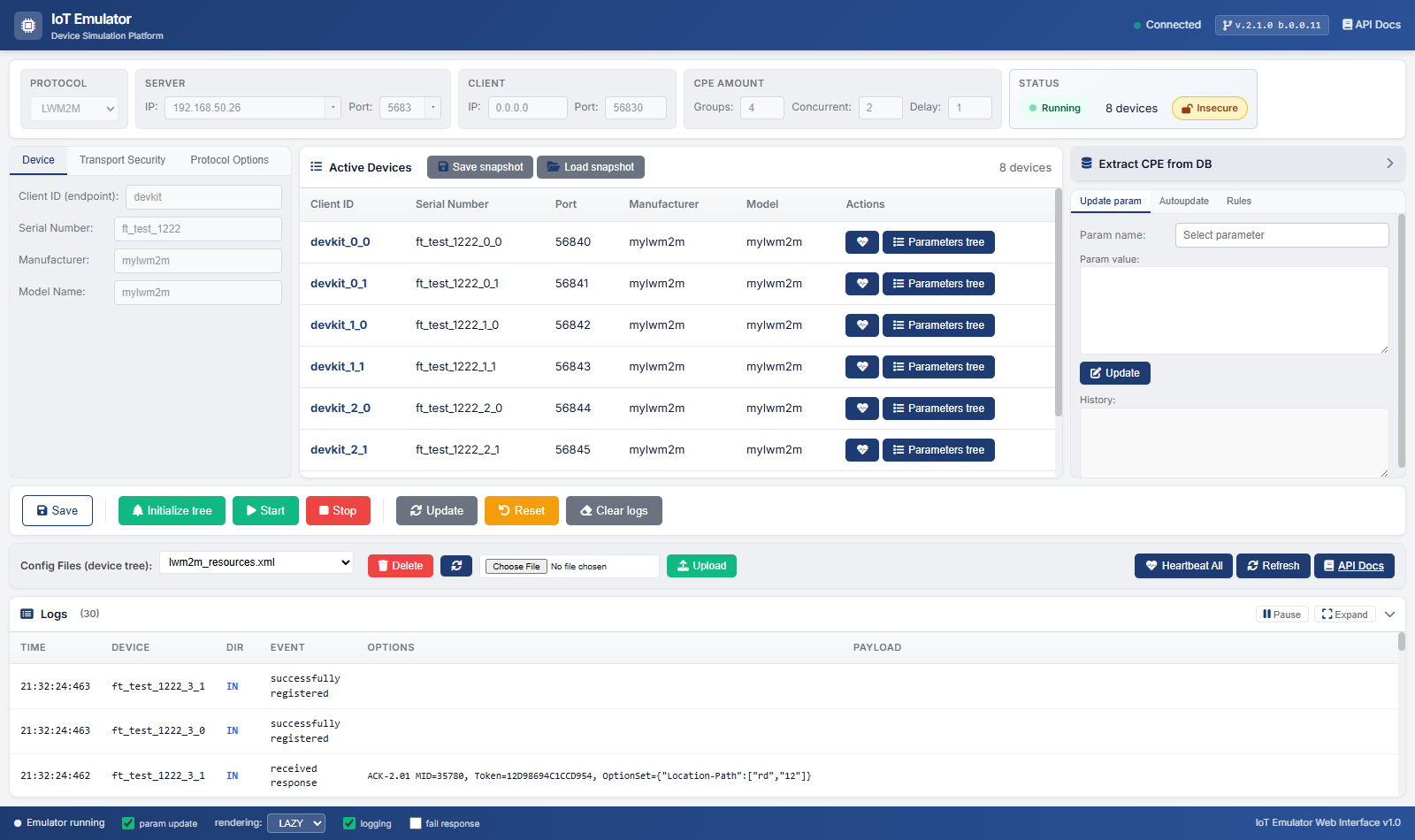Screen dimensions: 1415x840
Task: Click the IoT Emulator chip logo icon
Action: tap(28, 26)
